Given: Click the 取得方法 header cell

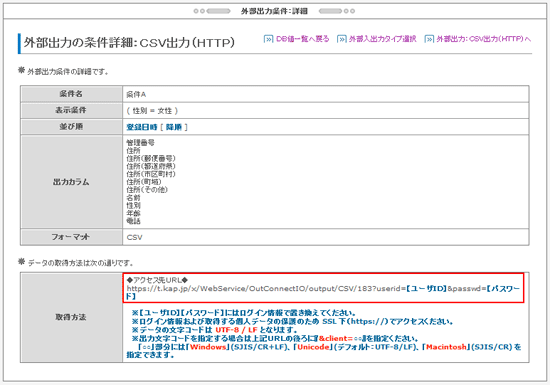Looking at the screenshot, I should tap(71, 317).
